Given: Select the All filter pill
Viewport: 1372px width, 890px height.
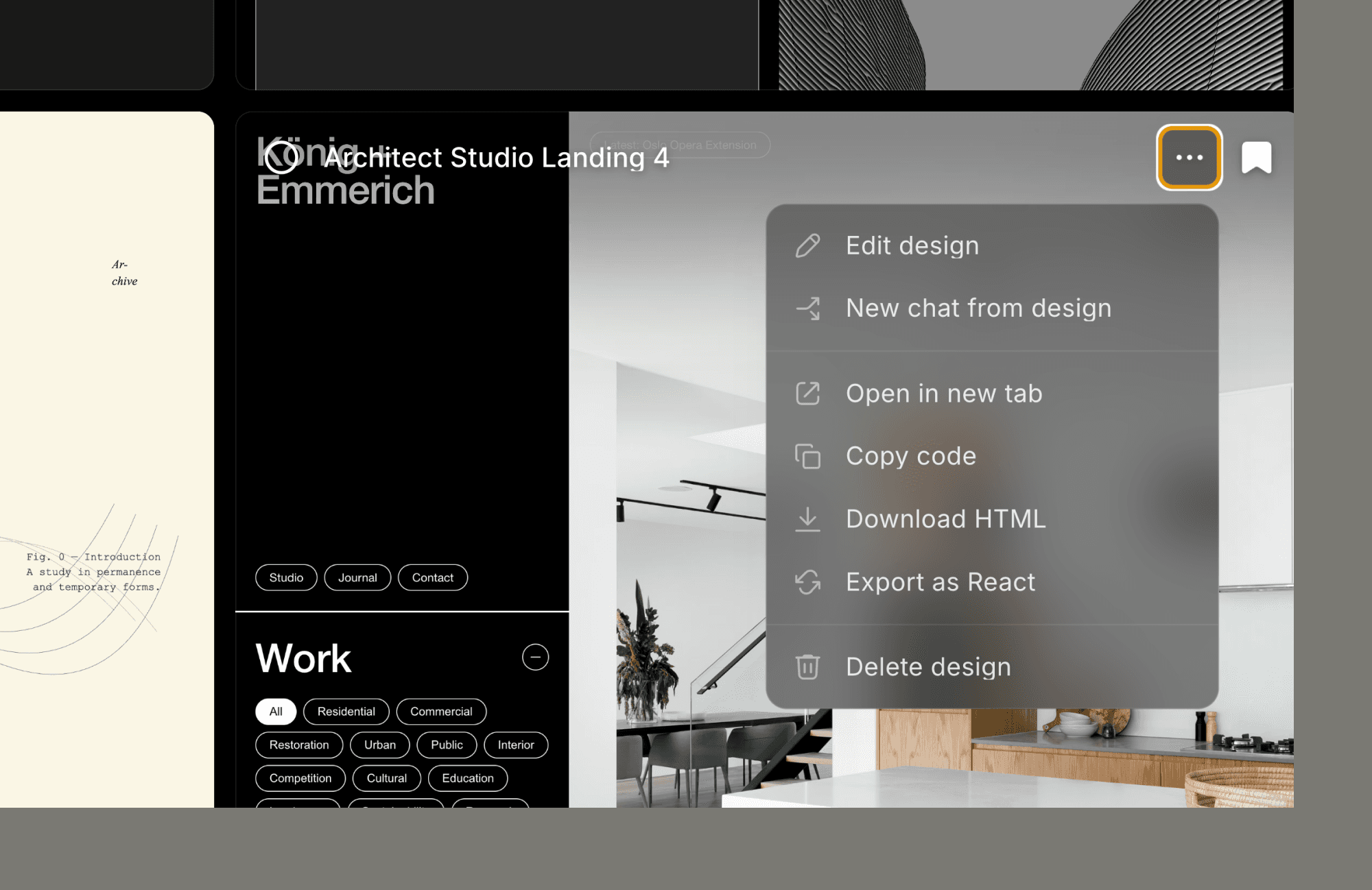Looking at the screenshot, I should [276, 711].
